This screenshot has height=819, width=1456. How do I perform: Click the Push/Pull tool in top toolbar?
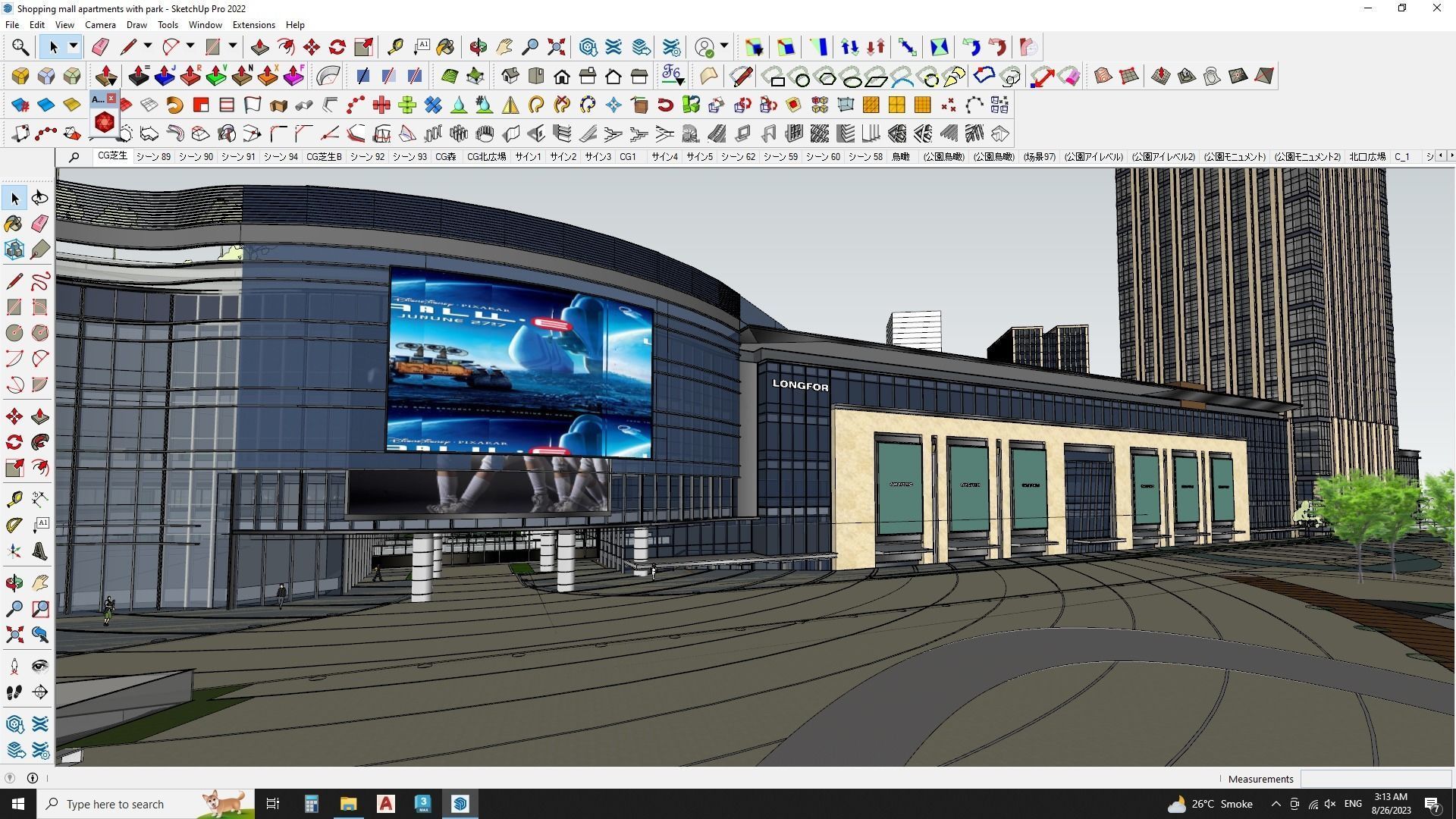click(260, 47)
